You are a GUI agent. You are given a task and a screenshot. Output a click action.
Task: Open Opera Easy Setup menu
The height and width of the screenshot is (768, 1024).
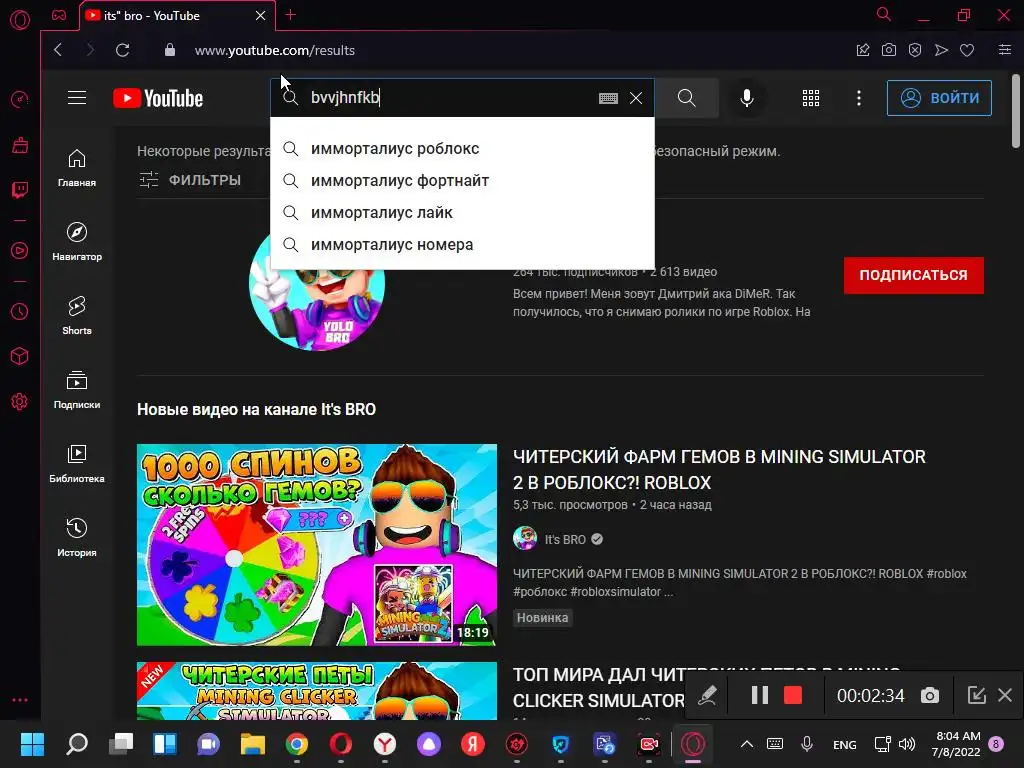[1005, 50]
